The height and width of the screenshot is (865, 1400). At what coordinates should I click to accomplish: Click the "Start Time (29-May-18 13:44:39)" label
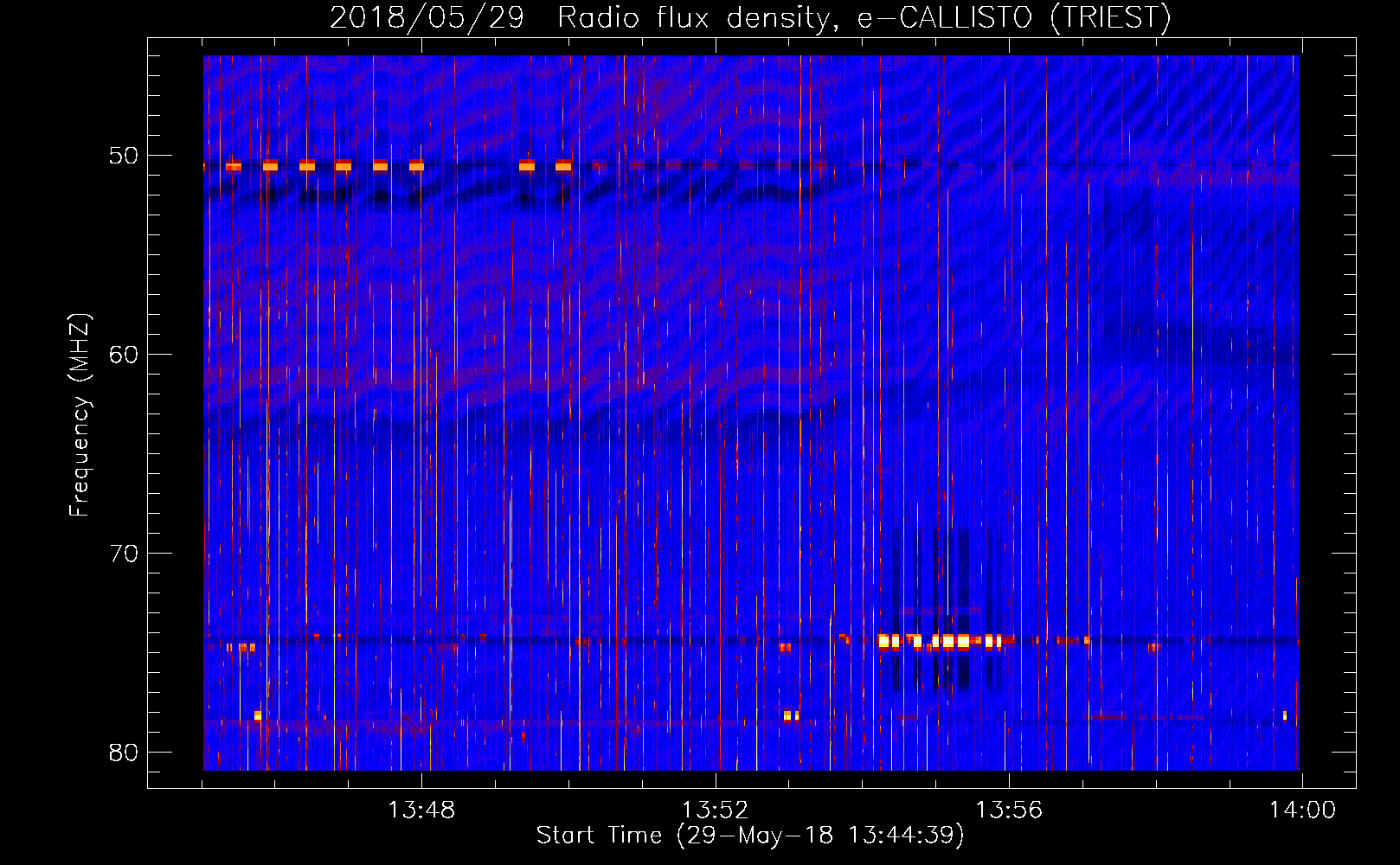[x=750, y=835]
